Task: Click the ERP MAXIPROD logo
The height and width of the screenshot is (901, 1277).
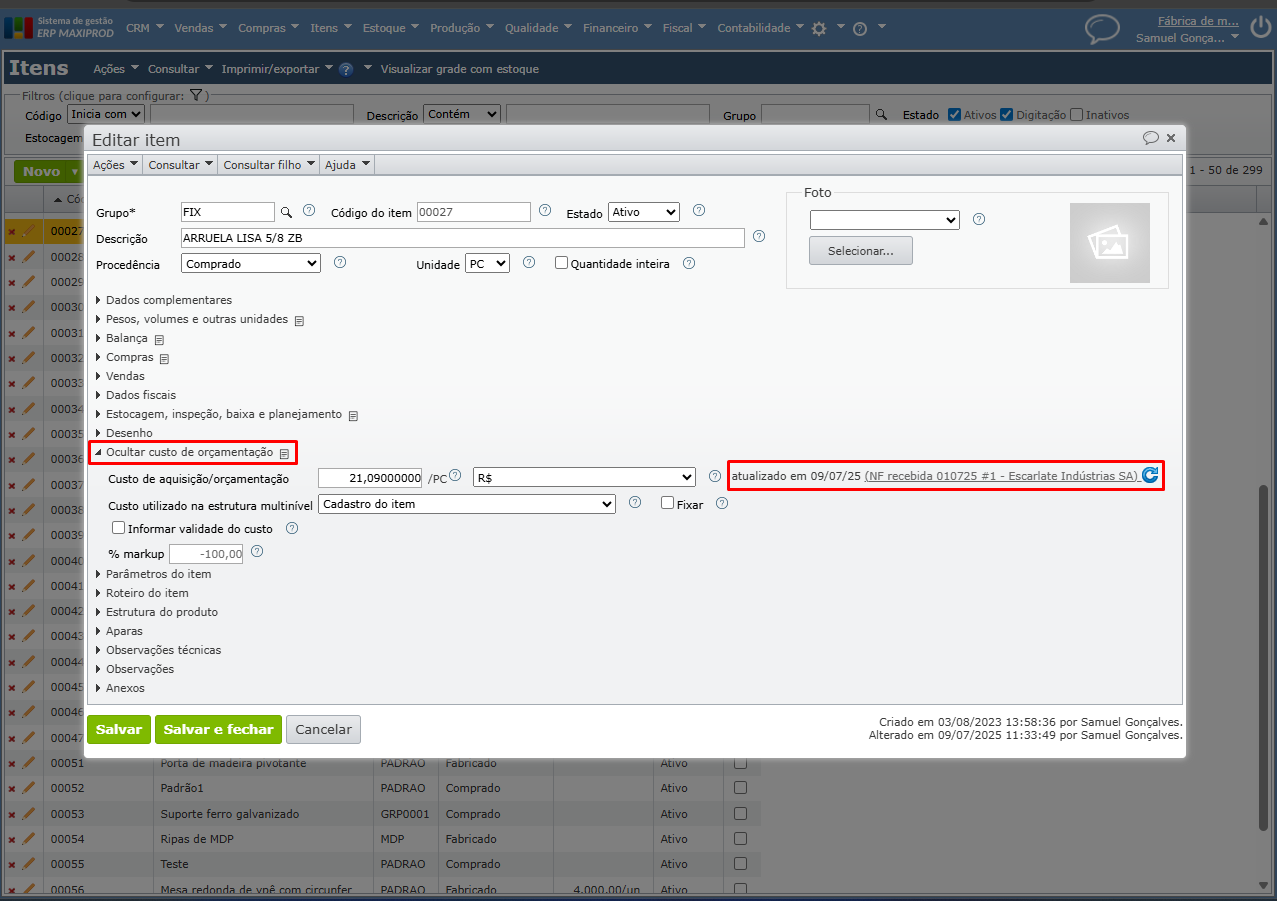Action: click(59, 27)
